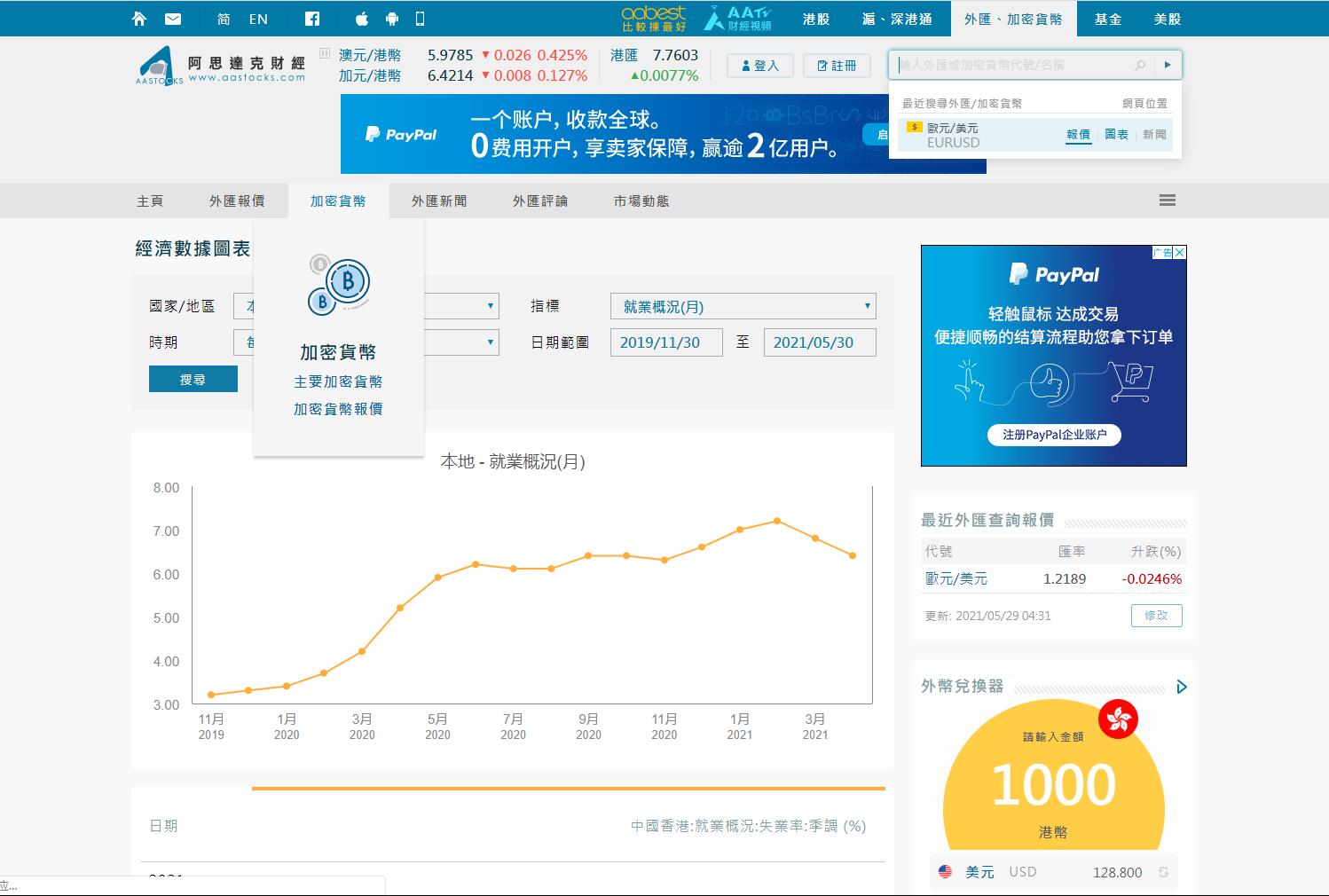
Task: Expand the 外幣兌換器 arrow
Action: 1181,687
